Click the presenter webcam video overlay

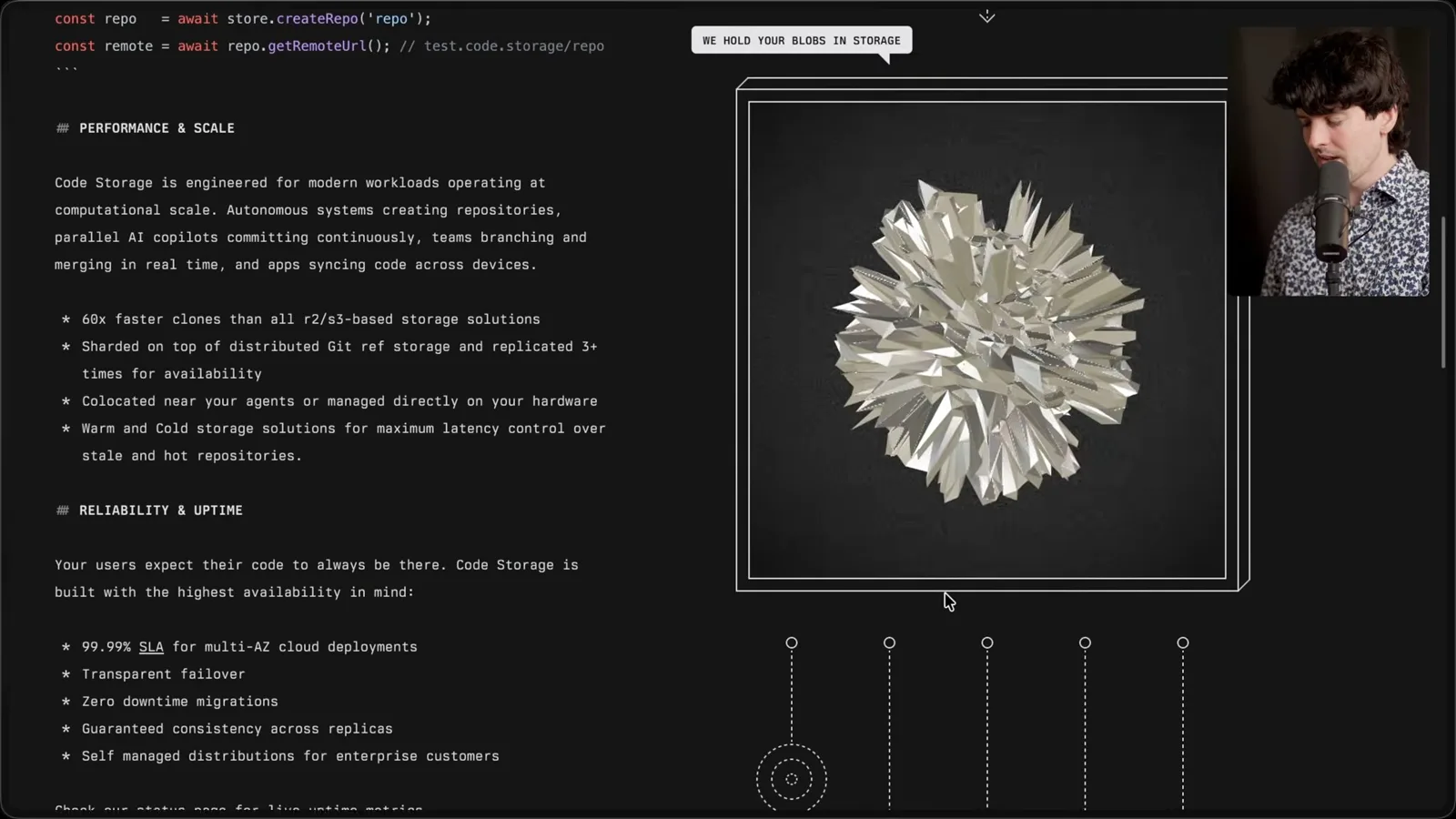[x=1329, y=161]
